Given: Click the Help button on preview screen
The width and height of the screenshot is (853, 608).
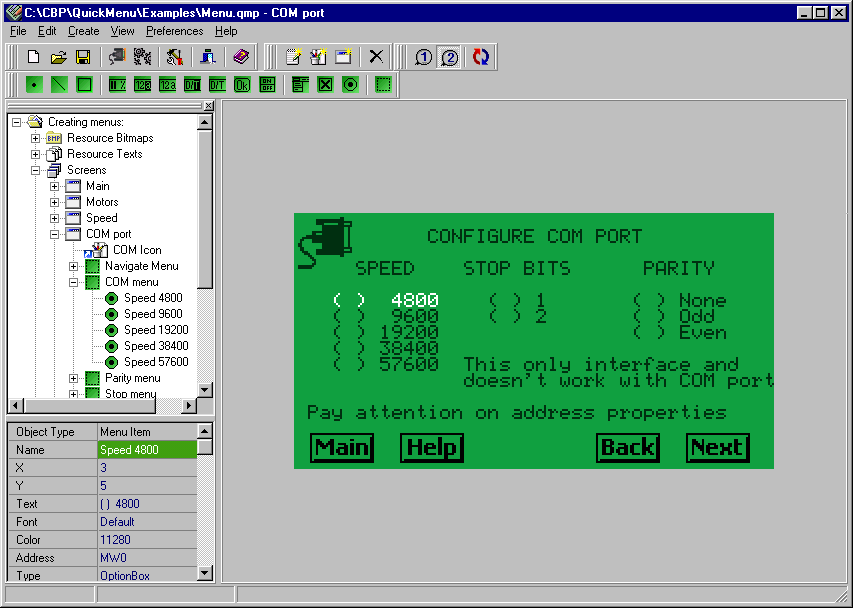Looking at the screenshot, I should (x=432, y=447).
